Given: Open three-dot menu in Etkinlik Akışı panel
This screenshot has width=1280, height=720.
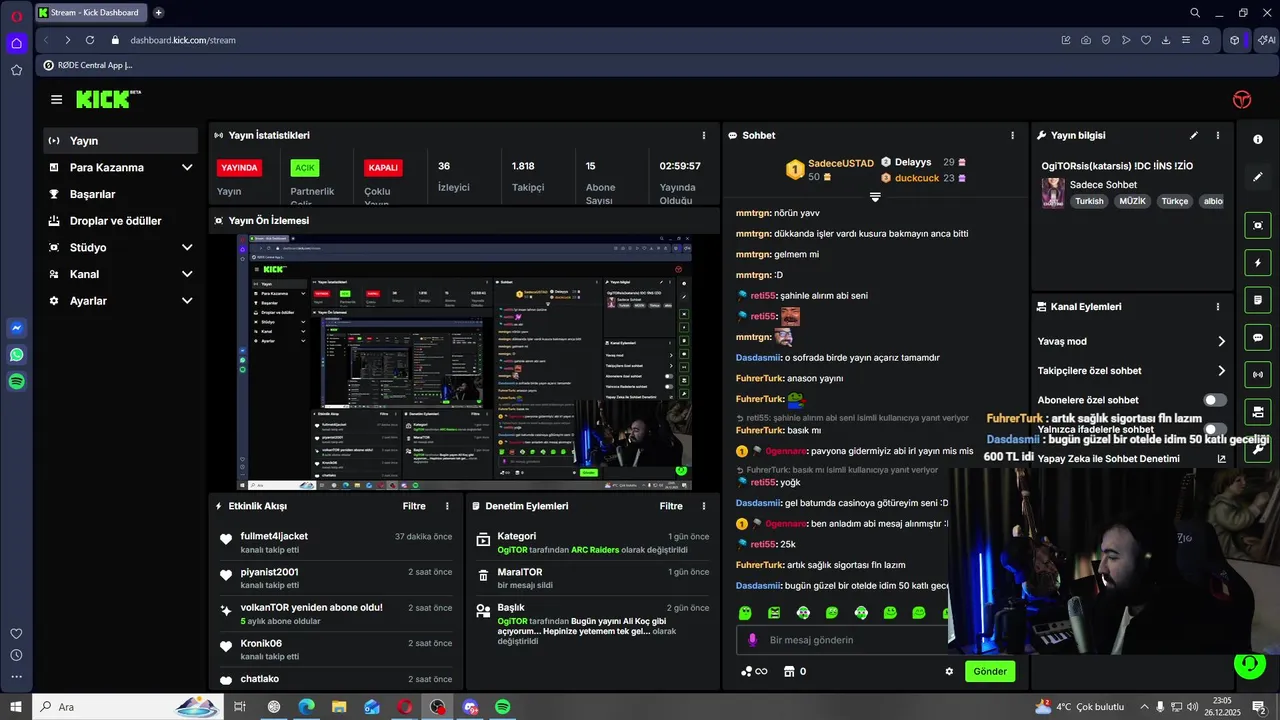Looking at the screenshot, I should point(447,506).
